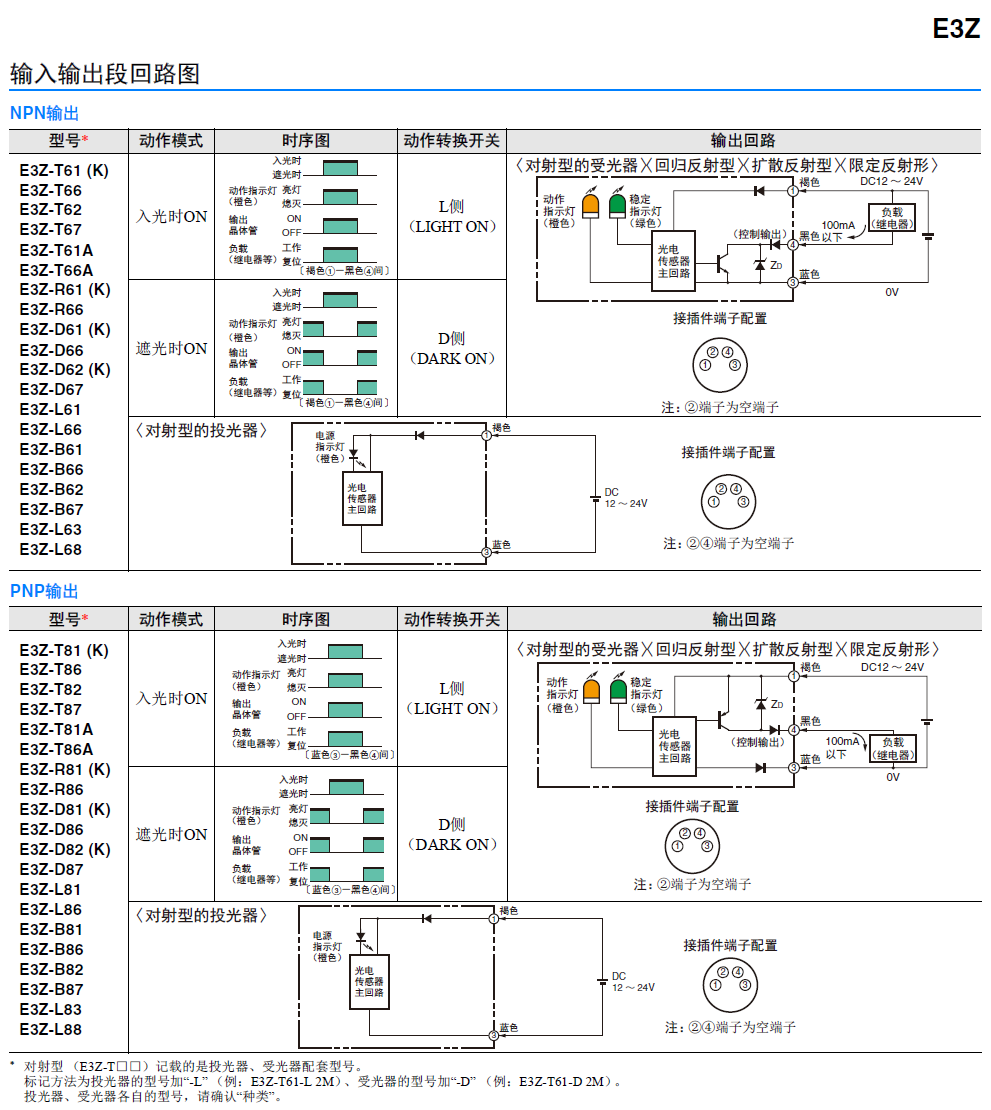Click the 蓝色③—黑色④间 note under PNP dark-on timing chart
The image size is (991, 1110).
350,889
